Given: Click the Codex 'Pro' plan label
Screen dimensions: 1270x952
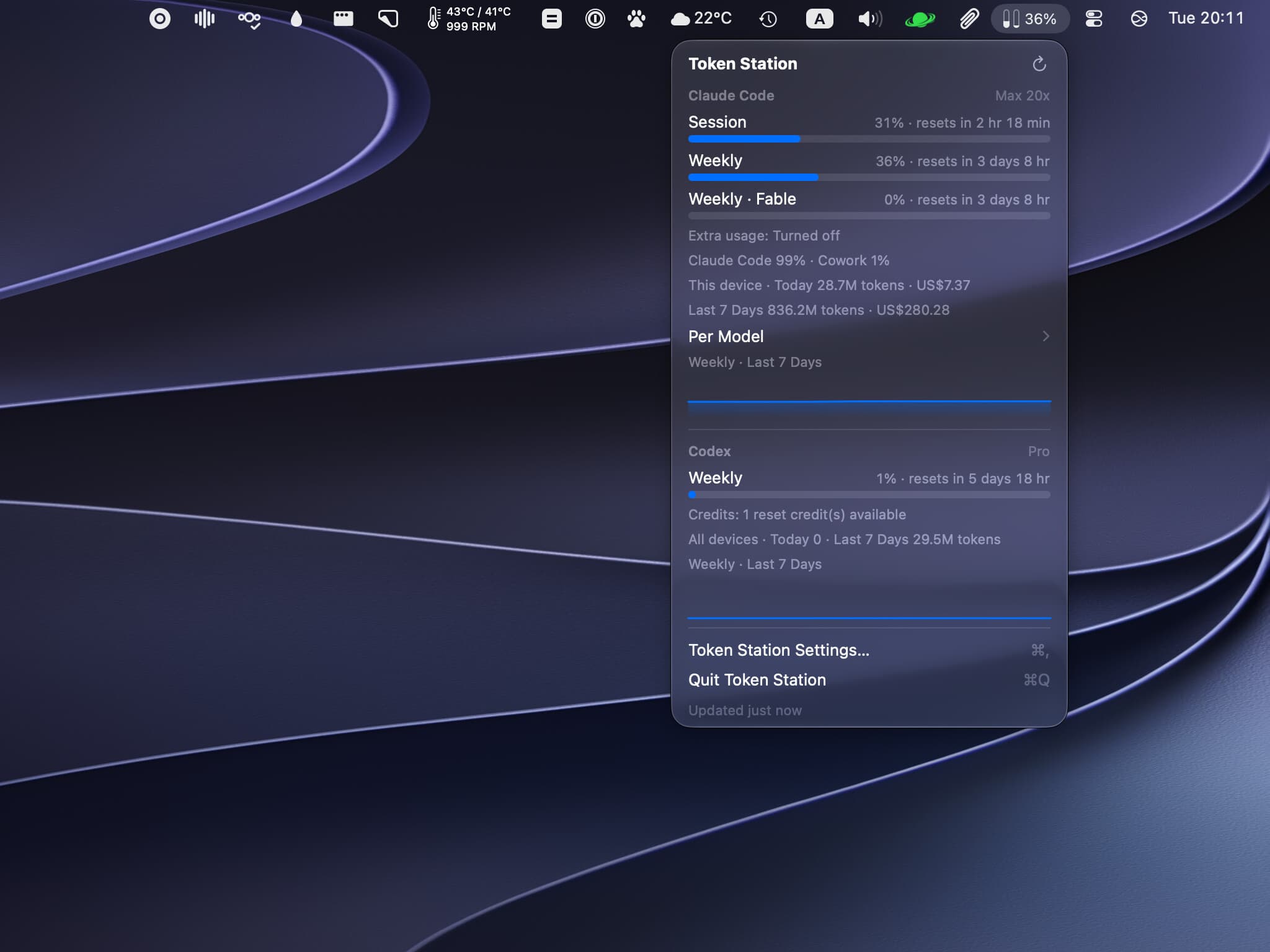Looking at the screenshot, I should point(1039,452).
